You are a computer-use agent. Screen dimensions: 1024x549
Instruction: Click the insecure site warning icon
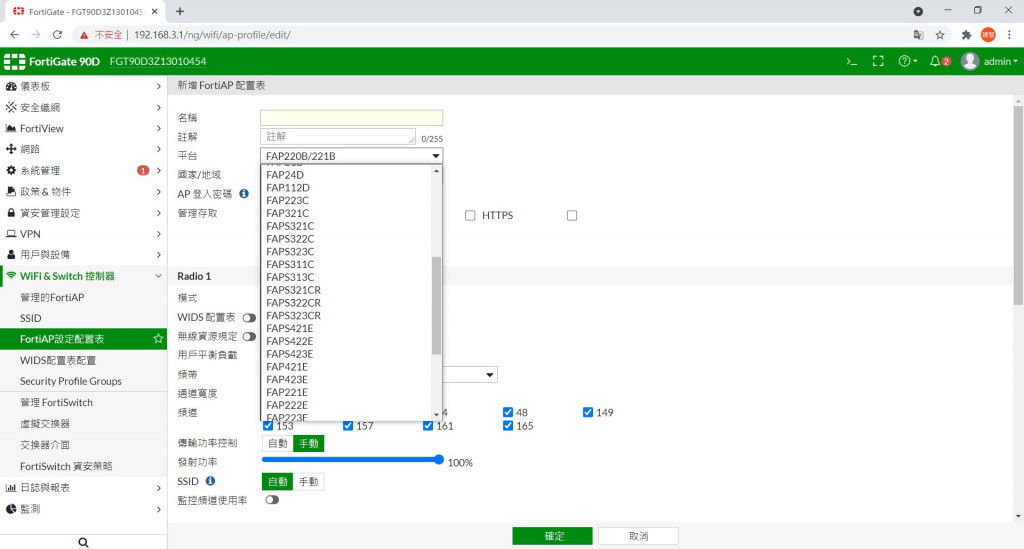(x=84, y=35)
